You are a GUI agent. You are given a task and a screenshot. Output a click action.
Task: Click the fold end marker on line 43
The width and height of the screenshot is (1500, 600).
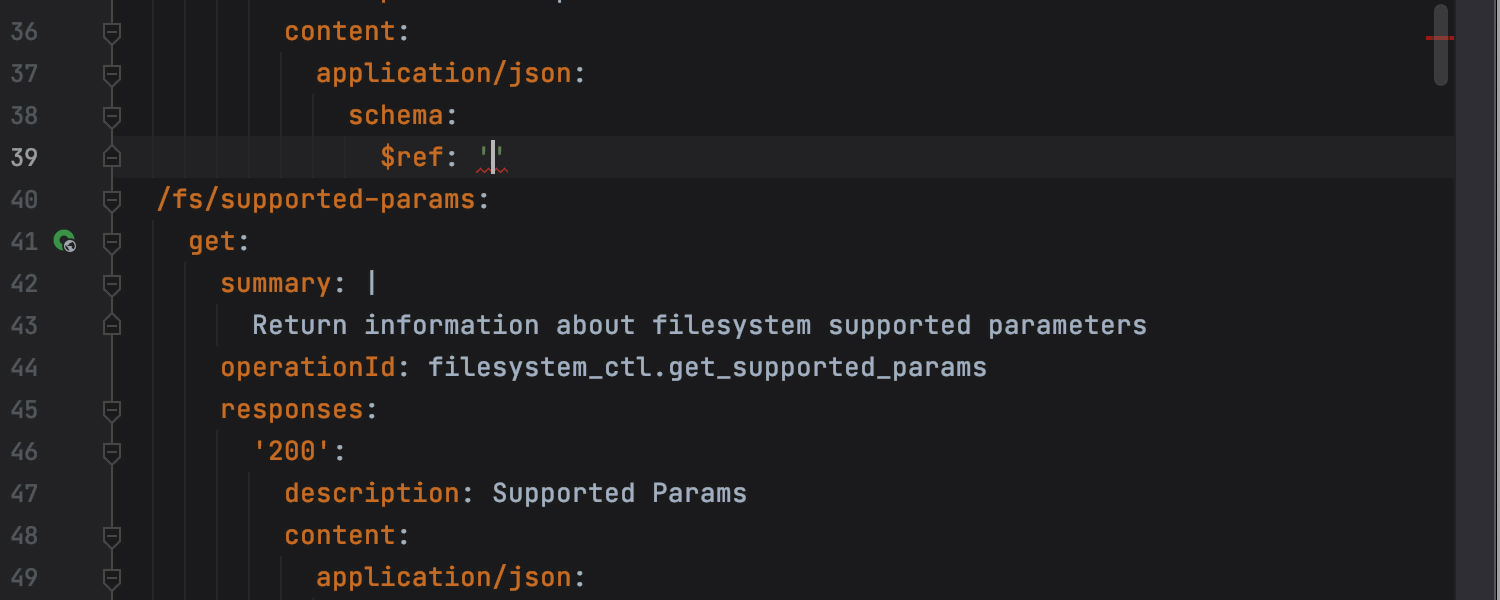112,325
